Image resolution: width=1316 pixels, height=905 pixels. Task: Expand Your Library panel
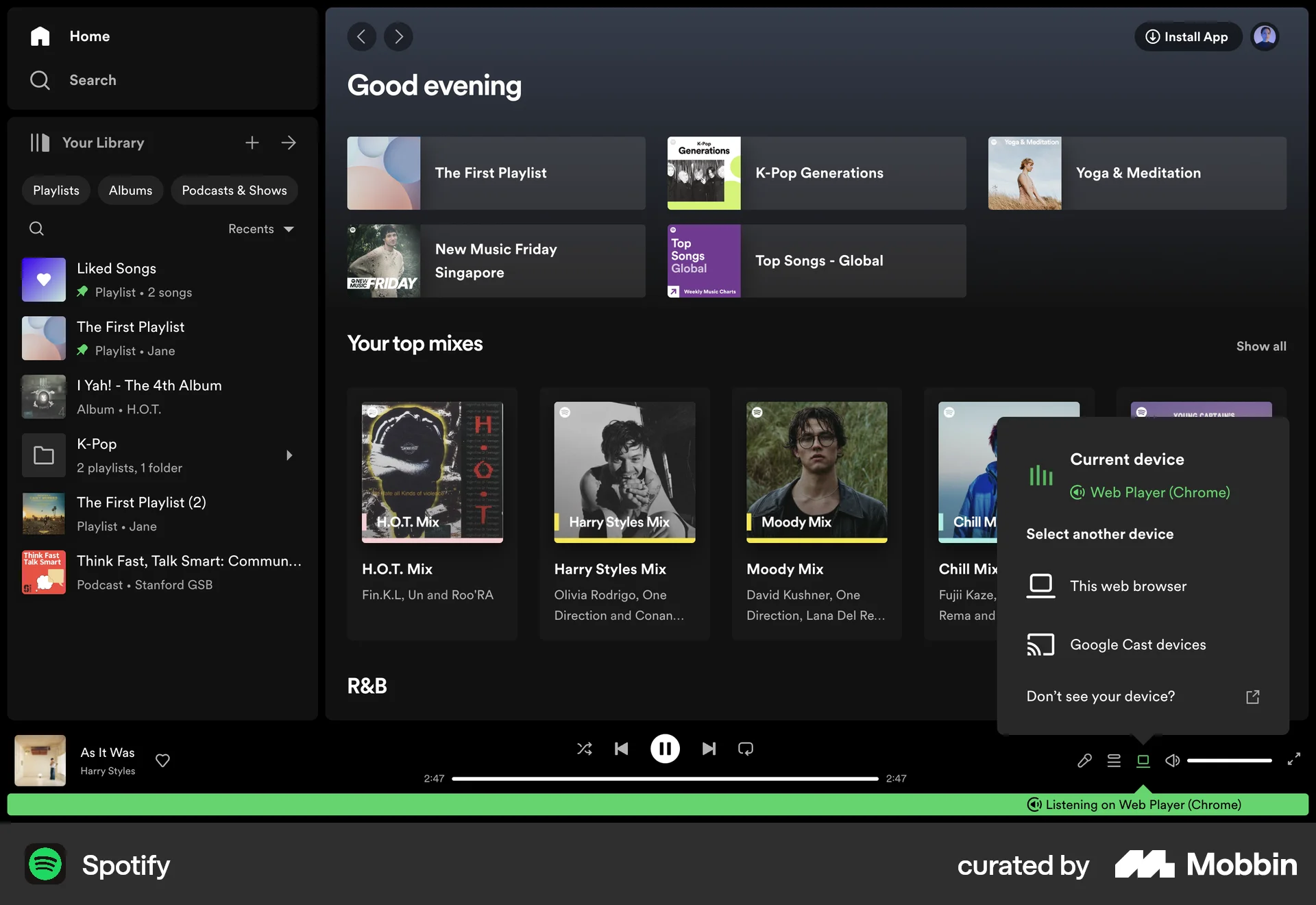[289, 143]
